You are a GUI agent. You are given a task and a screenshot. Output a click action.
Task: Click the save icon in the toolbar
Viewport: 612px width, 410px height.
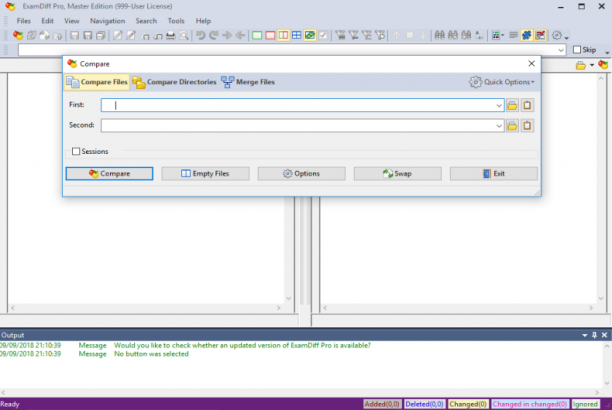[x=74, y=36]
